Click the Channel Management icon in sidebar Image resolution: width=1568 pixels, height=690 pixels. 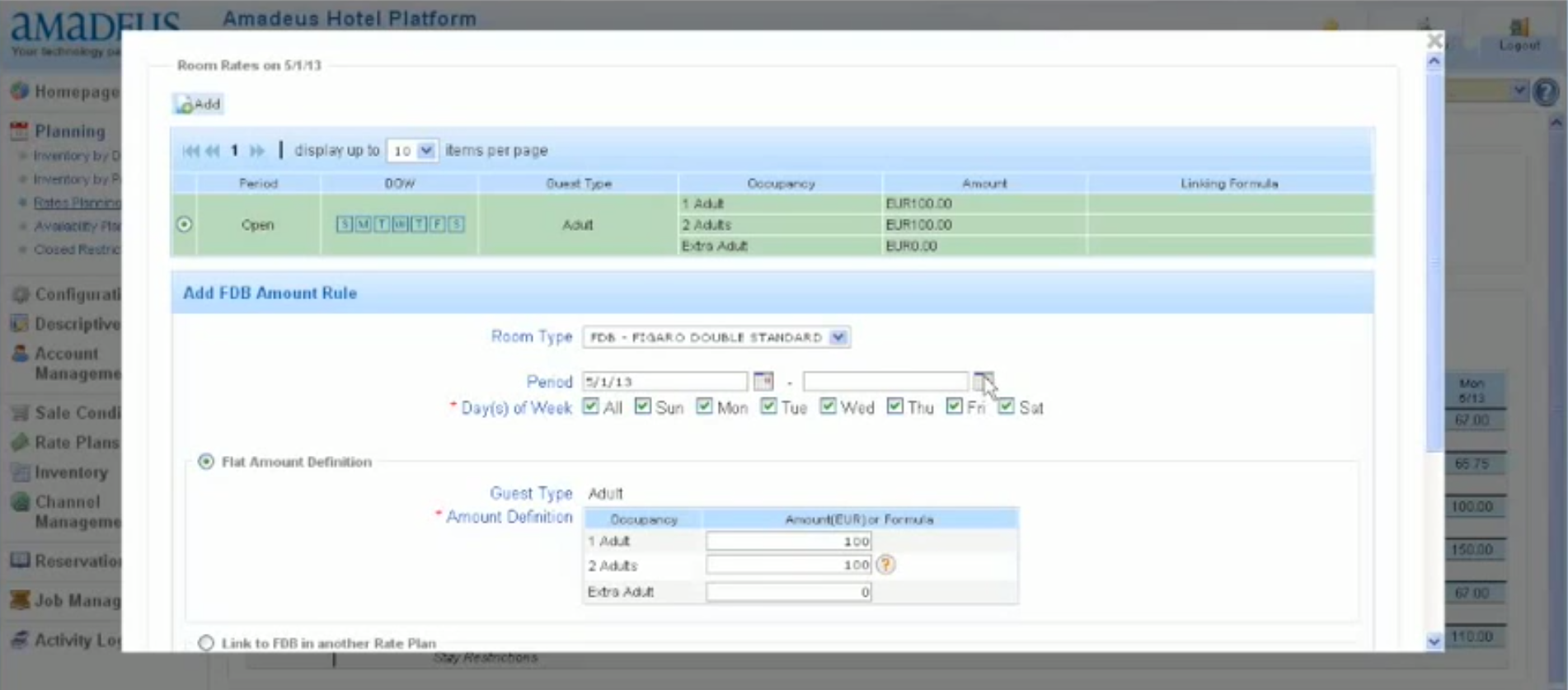pyautogui.click(x=21, y=502)
